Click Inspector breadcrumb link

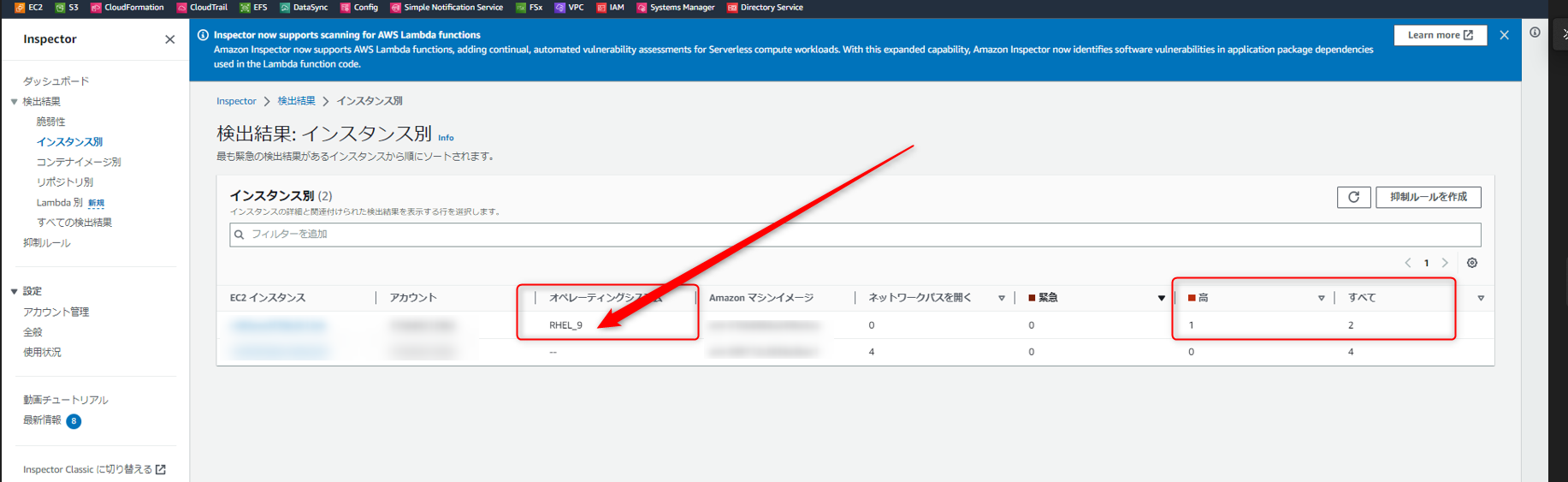click(236, 101)
